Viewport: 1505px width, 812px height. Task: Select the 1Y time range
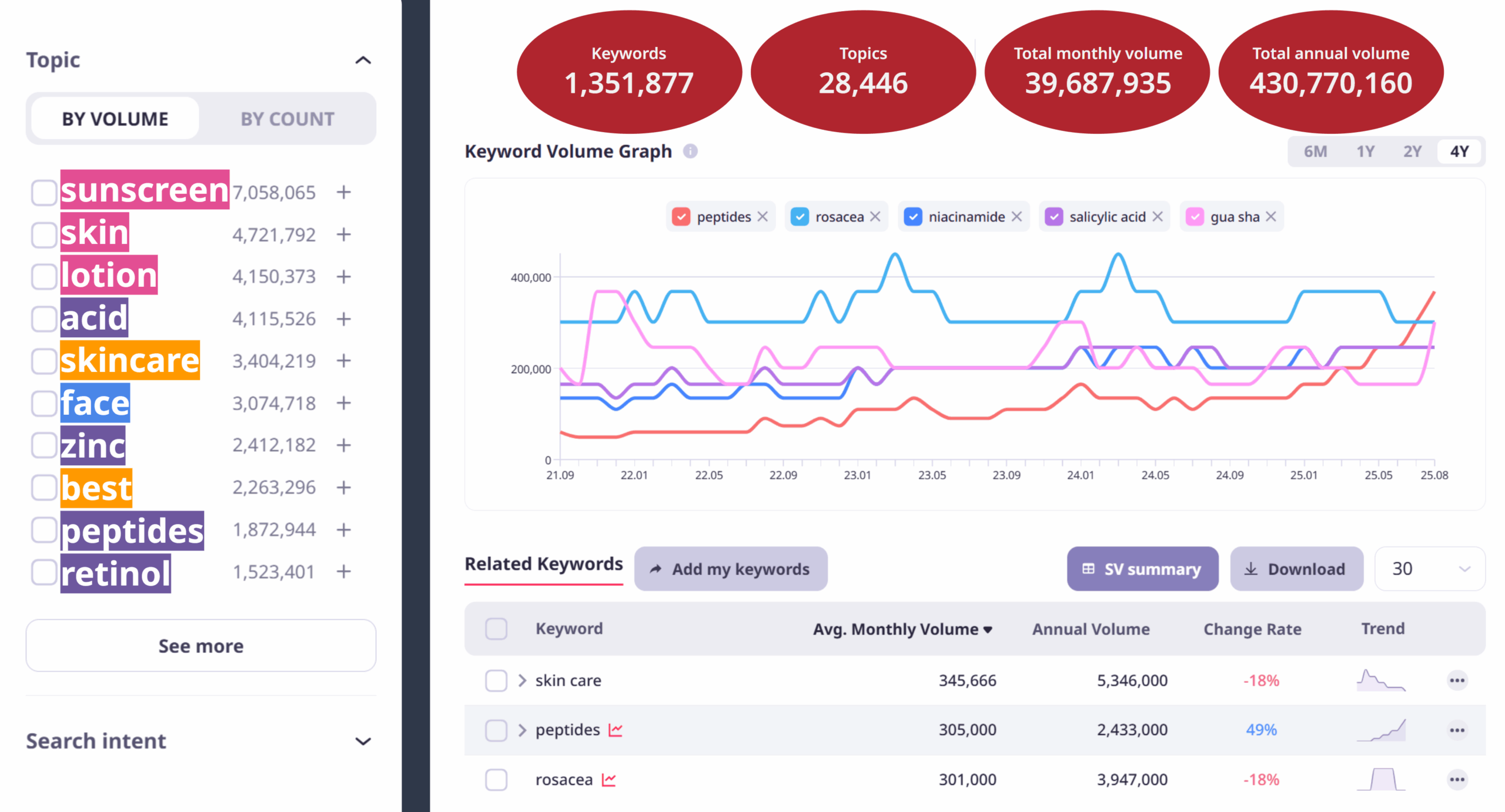[1365, 152]
